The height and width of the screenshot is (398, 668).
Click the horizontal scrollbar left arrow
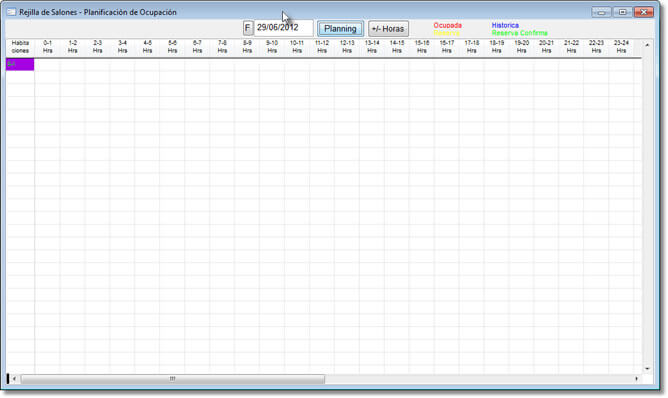pos(14,378)
